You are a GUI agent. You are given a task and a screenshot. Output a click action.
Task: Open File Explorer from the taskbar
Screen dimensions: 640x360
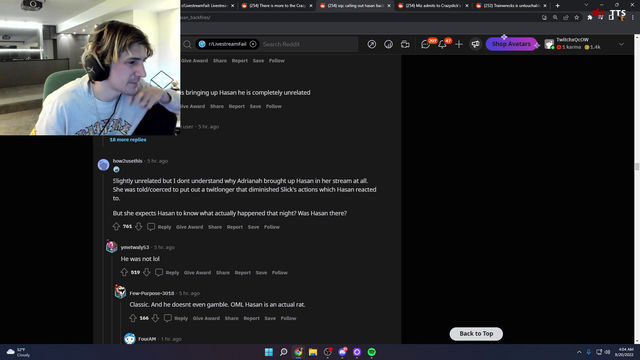coord(313,352)
